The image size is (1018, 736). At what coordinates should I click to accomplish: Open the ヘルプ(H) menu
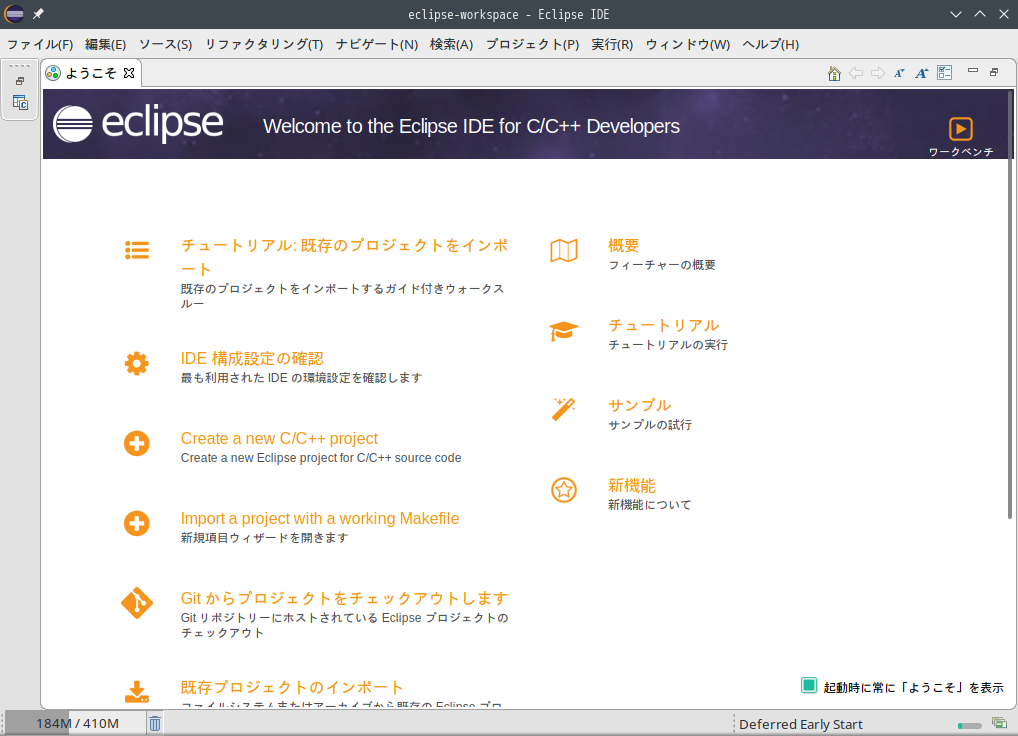click(x=771, y=44)
